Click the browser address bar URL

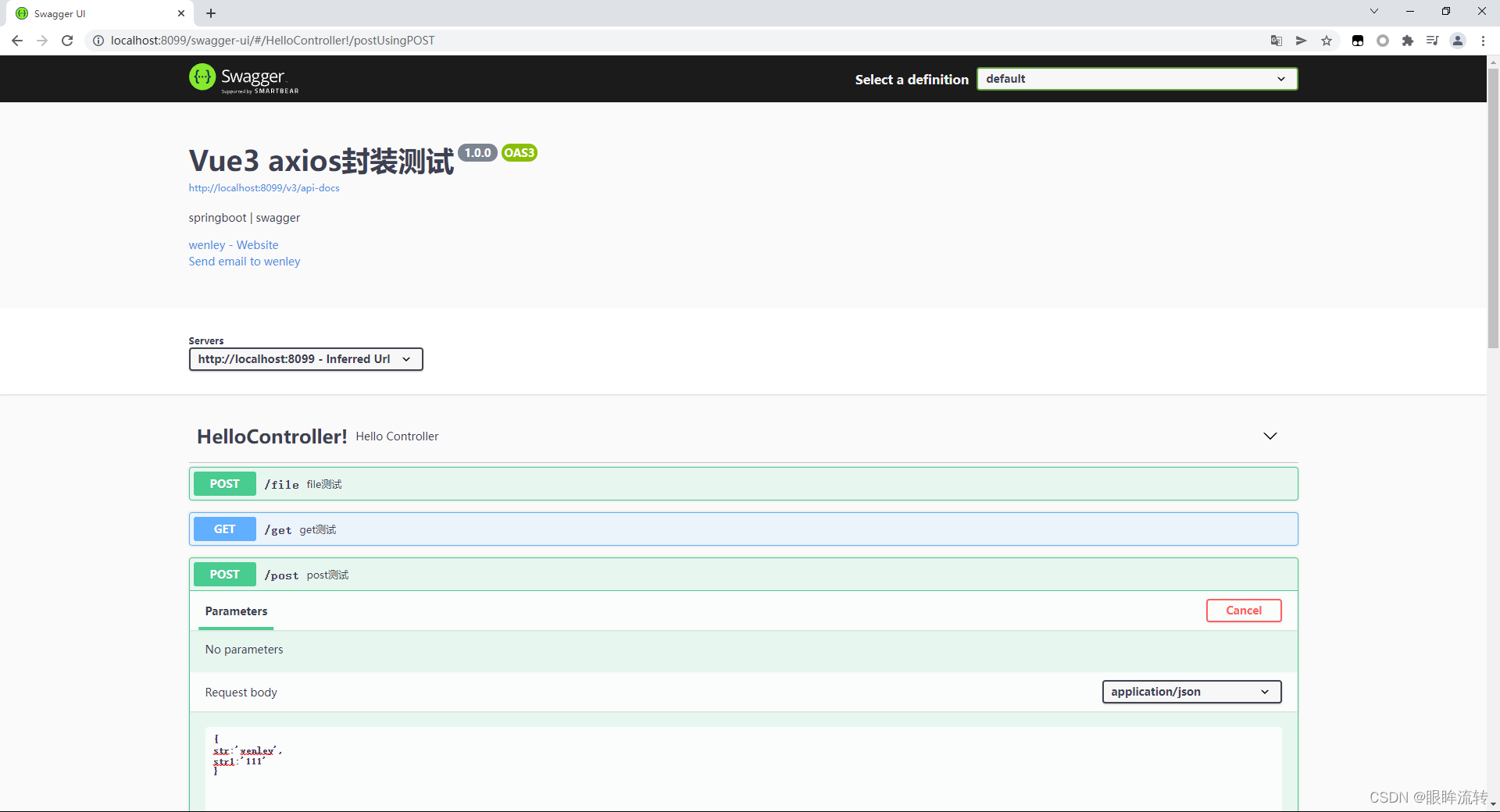[273, 41]
